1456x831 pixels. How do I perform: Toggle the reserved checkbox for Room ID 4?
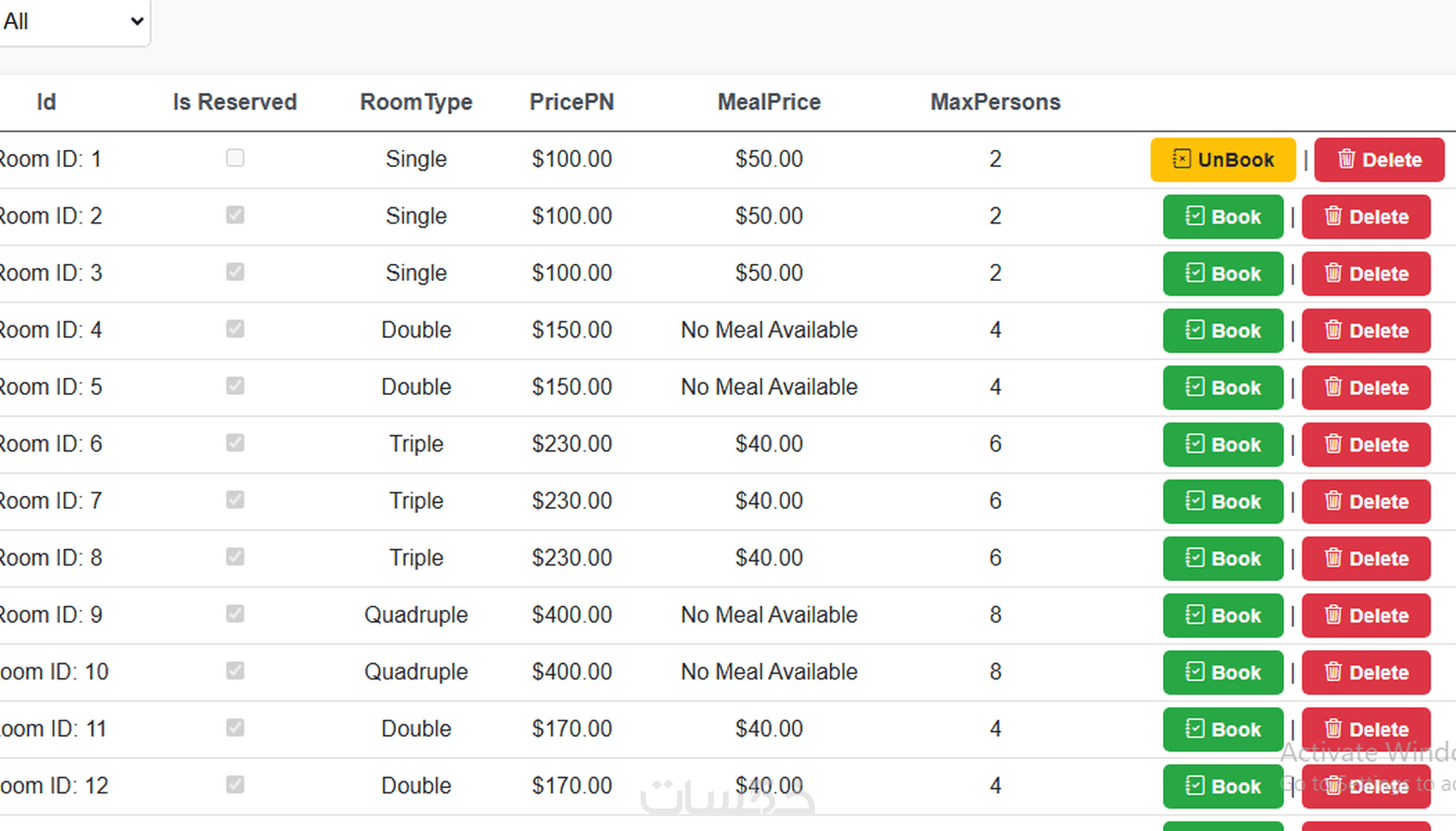(235, 329)
